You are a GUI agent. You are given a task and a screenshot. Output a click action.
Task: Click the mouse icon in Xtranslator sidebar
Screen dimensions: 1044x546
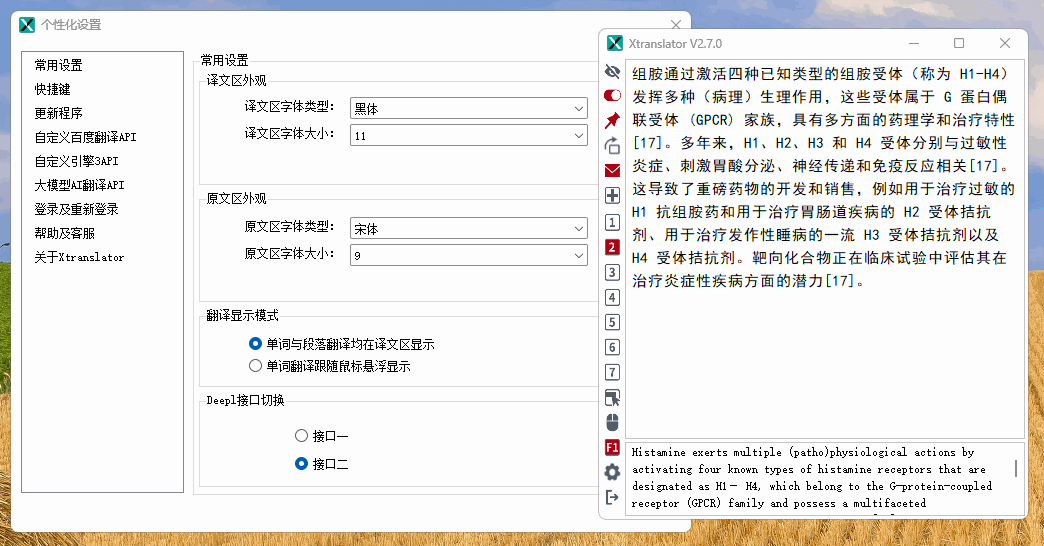[x=613, y=422]
